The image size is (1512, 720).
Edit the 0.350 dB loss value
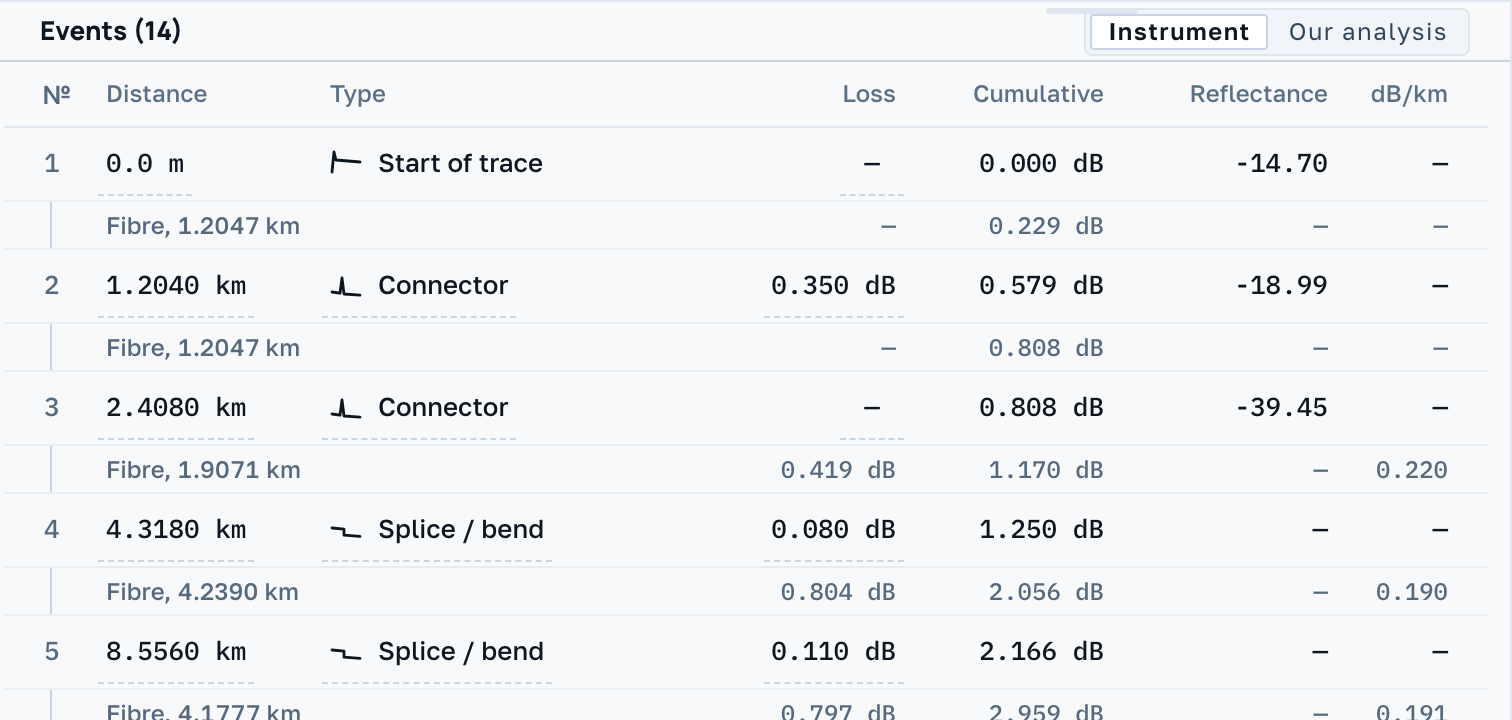(x=833, y=286)
